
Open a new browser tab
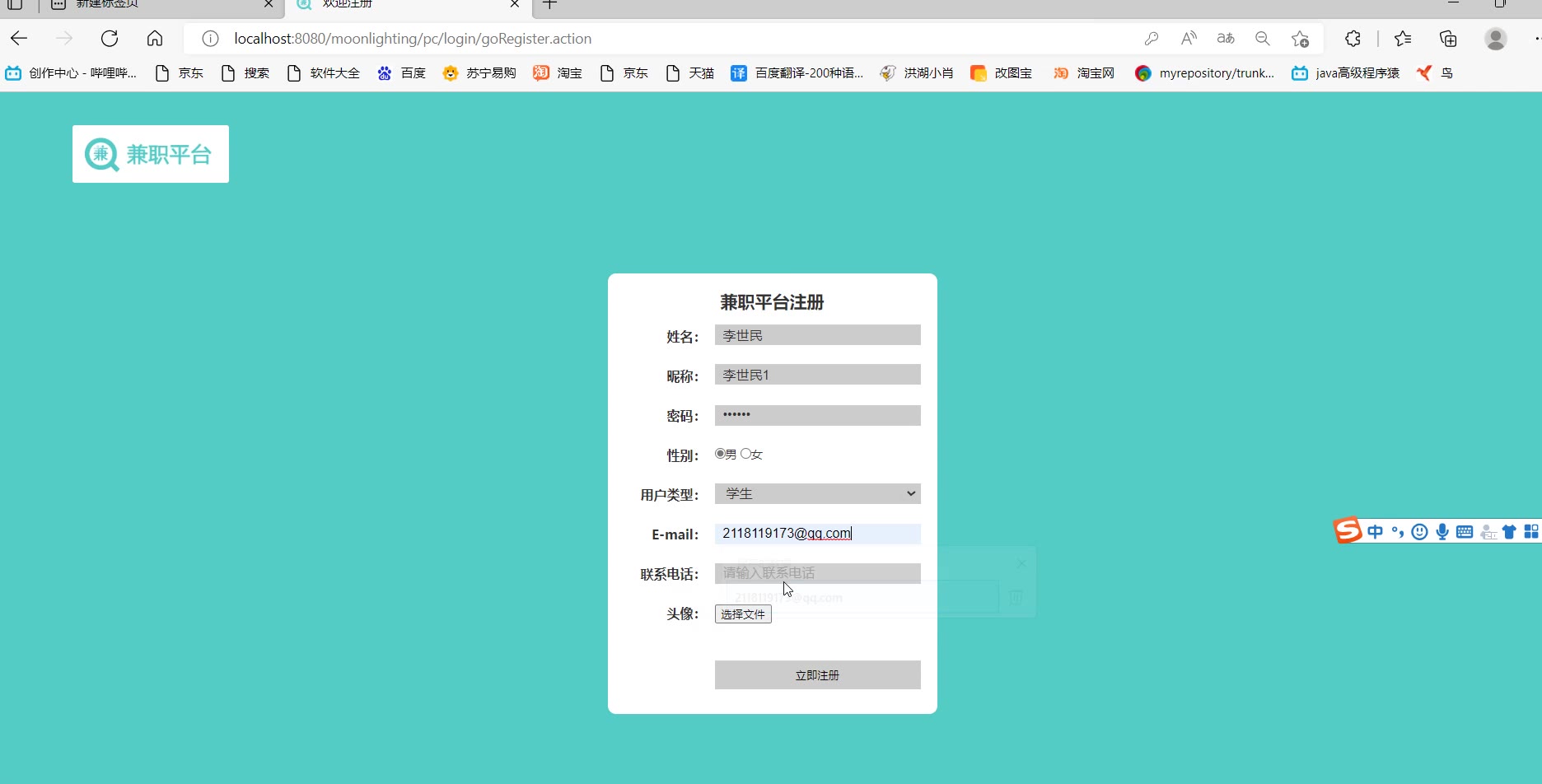[550, 4]
